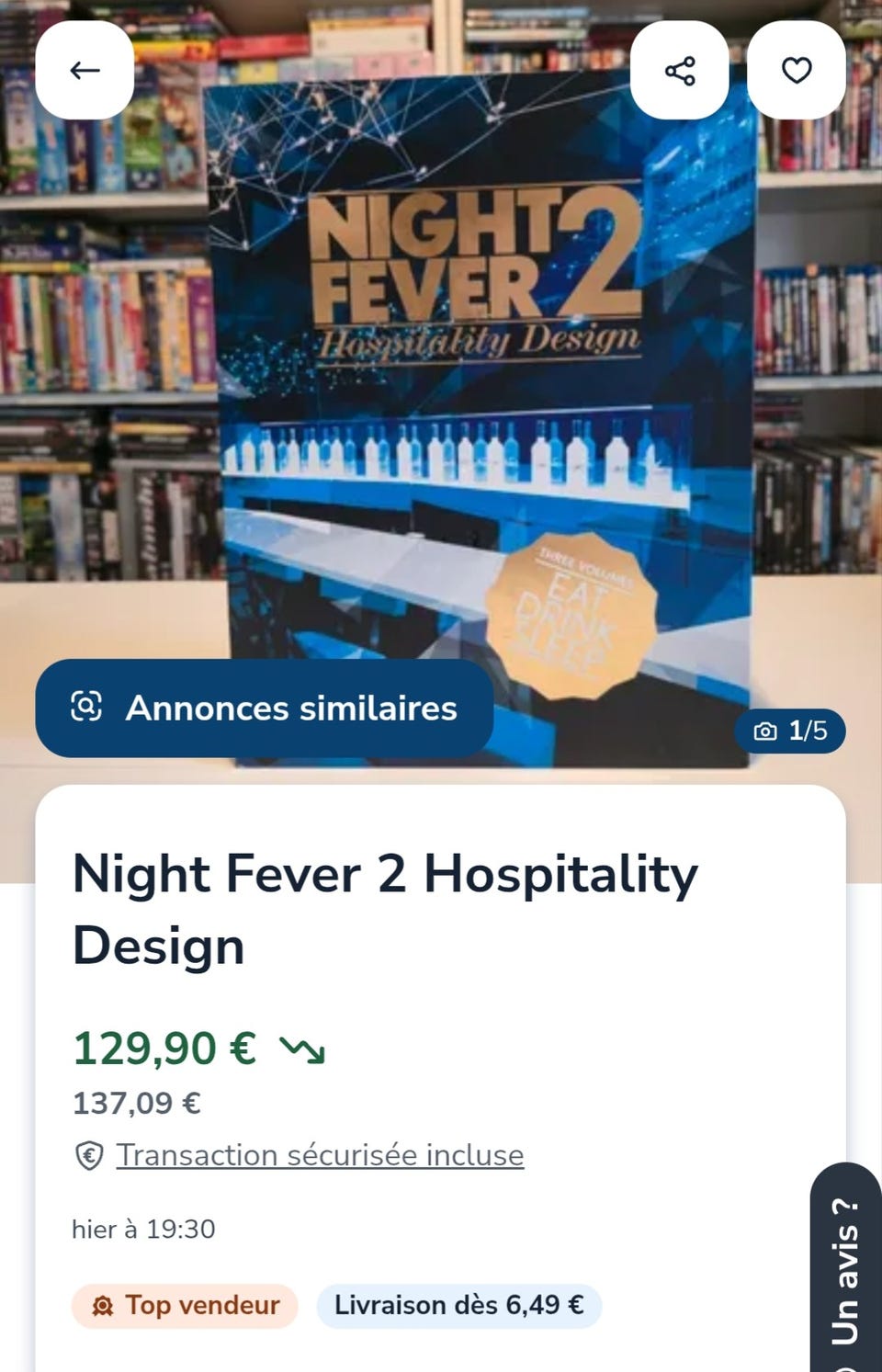Click the 137,09 € secured price
The width and height of the screenshot is (882, 1372).
(137, 1102)
